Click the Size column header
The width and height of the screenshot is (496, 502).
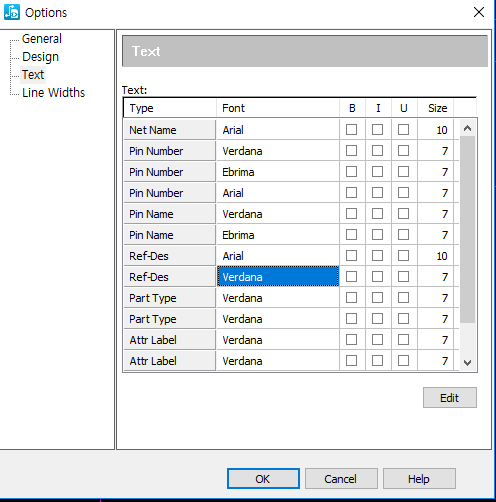coord(437,108)
